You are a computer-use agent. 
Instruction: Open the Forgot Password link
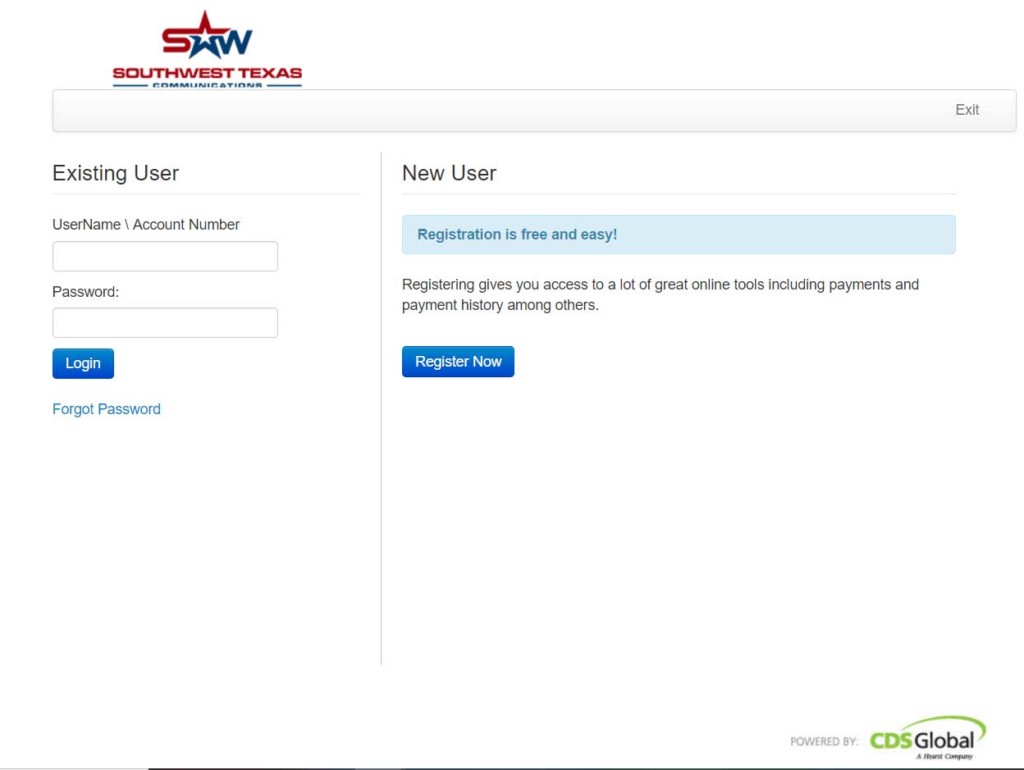click(x=106, y=409)
